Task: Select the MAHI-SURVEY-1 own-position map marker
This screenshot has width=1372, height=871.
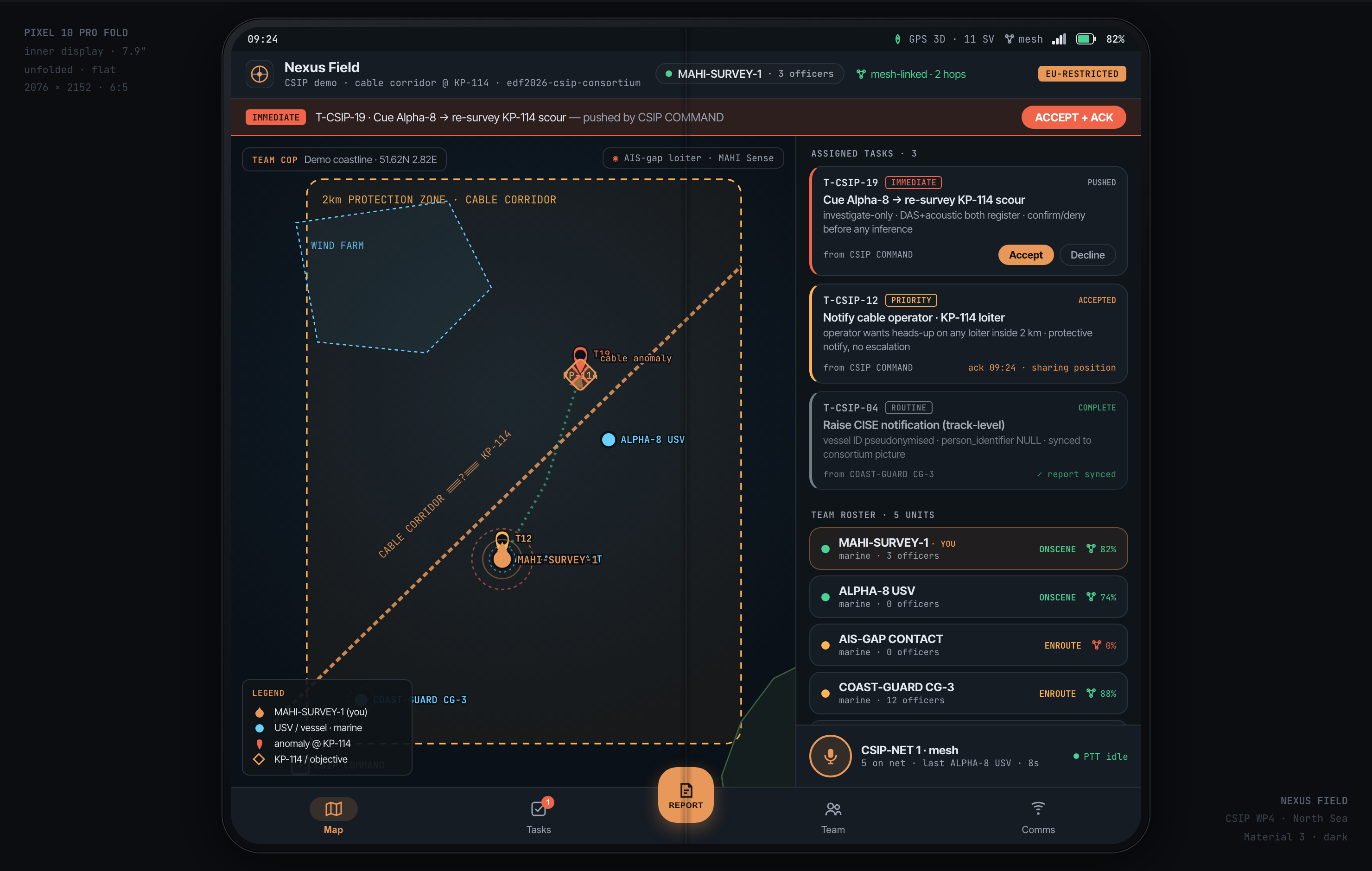Action: click(502, 559)
